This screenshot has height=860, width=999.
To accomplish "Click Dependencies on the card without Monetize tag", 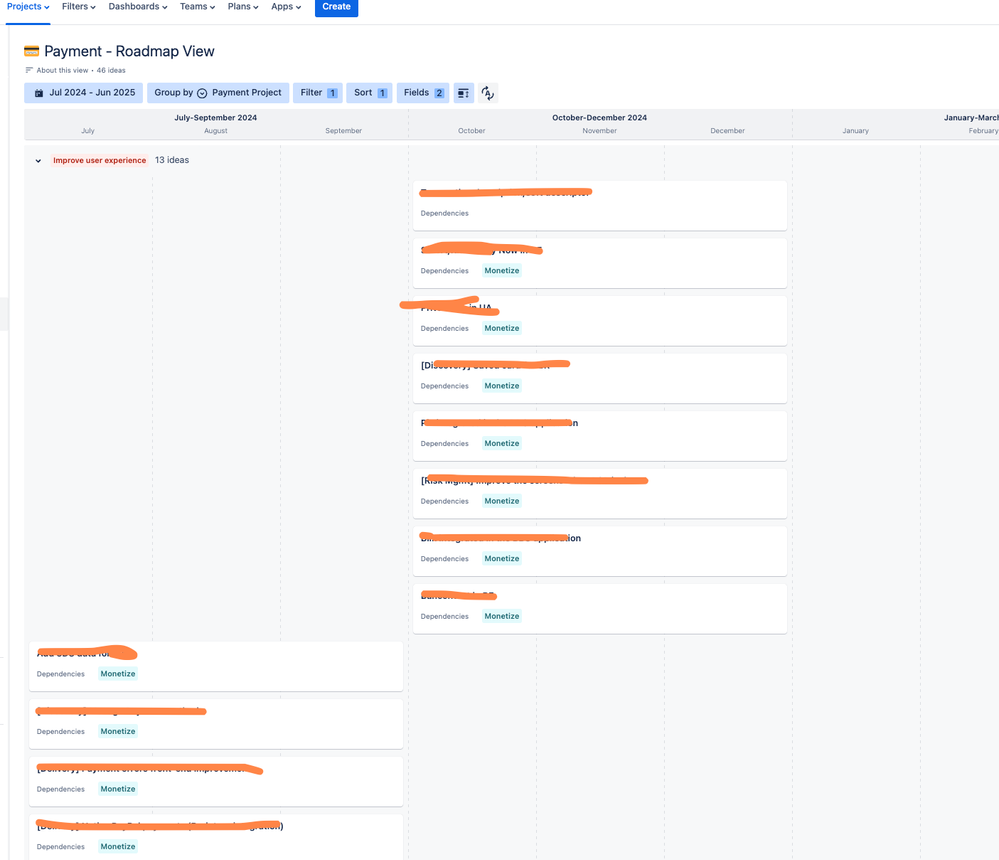I will pyautogui.click(x=445, y=213).
